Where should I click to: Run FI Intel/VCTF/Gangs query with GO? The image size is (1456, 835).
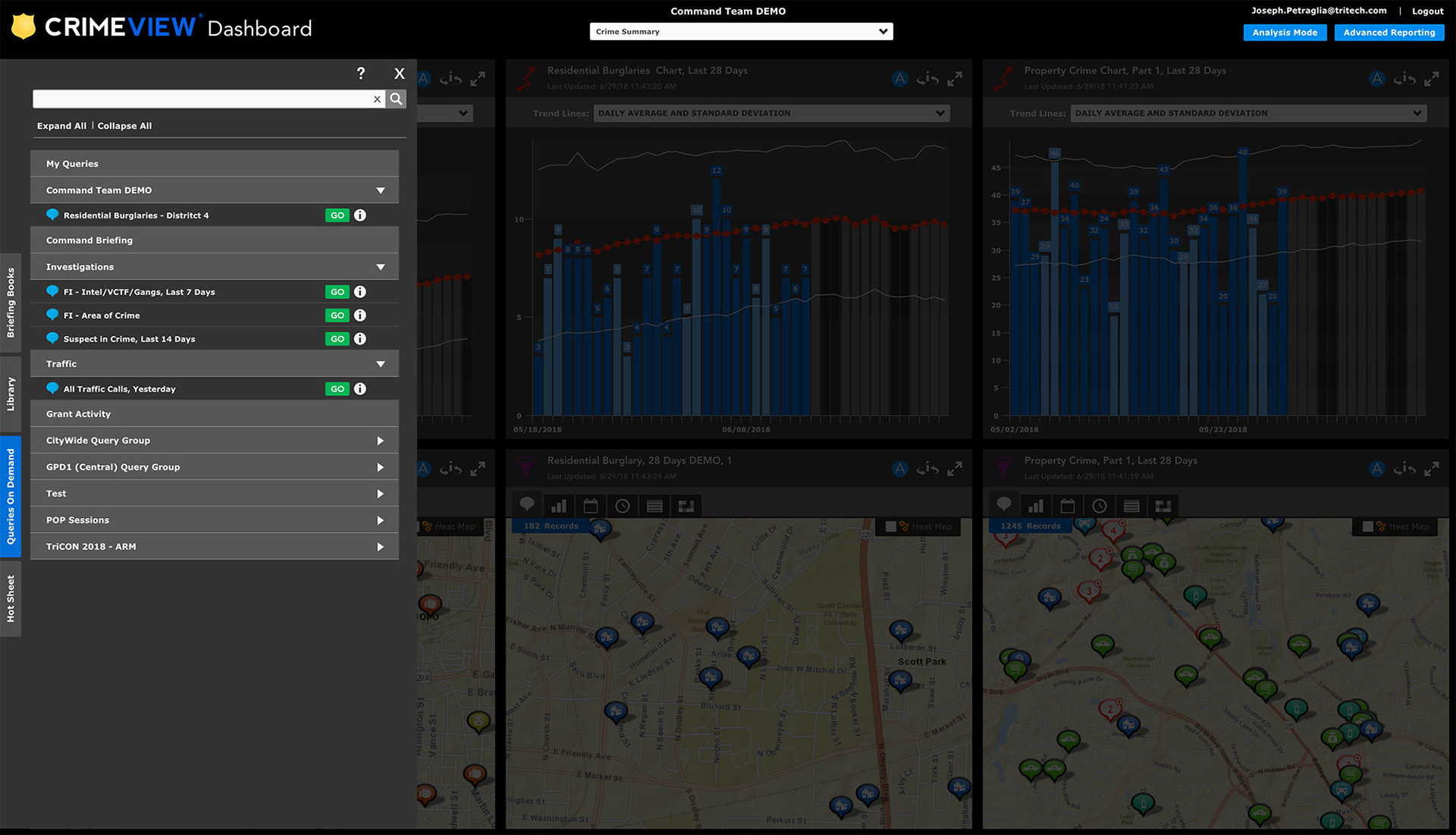click(x=337, y=292)
